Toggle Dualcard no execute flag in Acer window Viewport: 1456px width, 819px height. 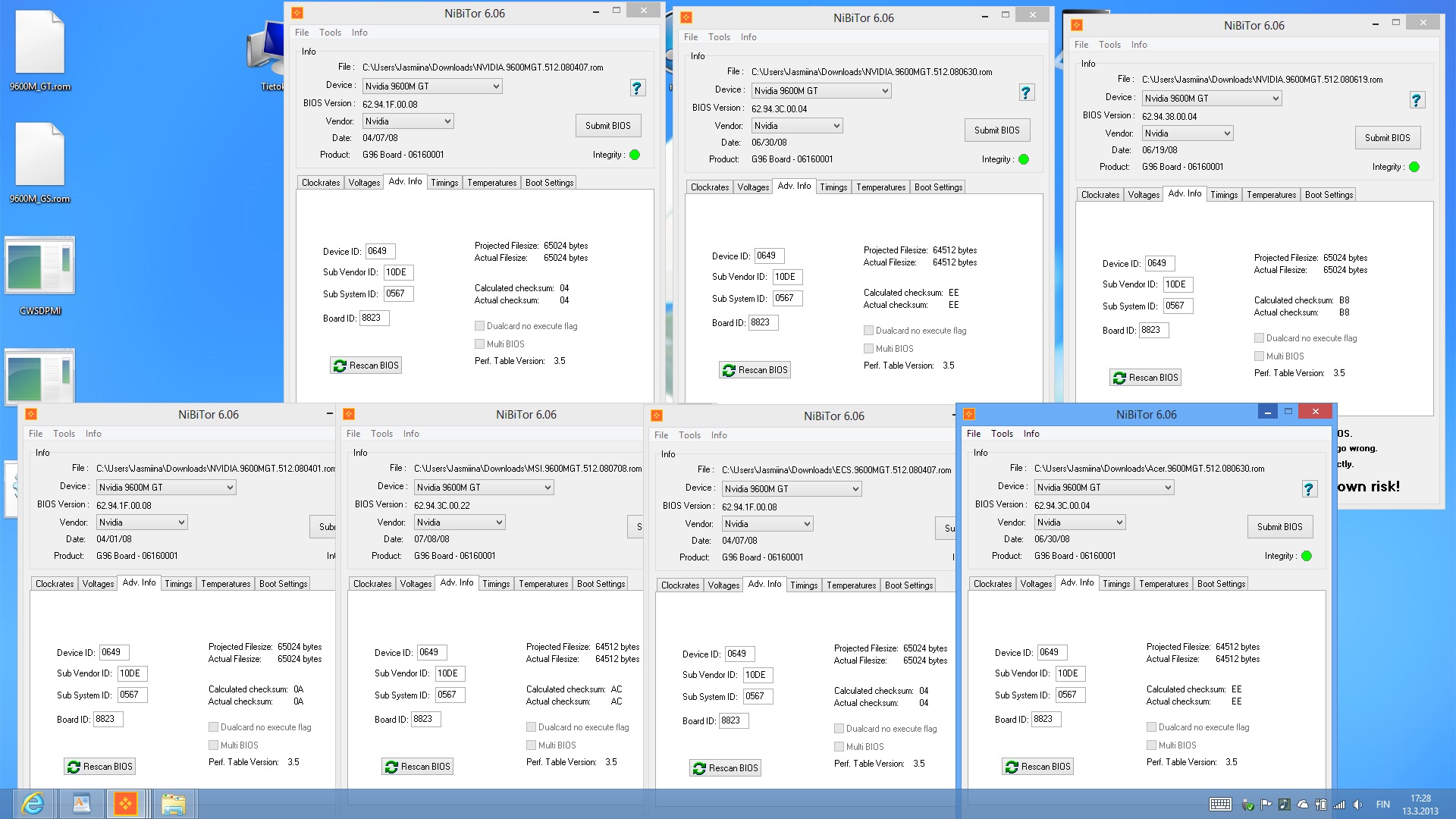1152,727
